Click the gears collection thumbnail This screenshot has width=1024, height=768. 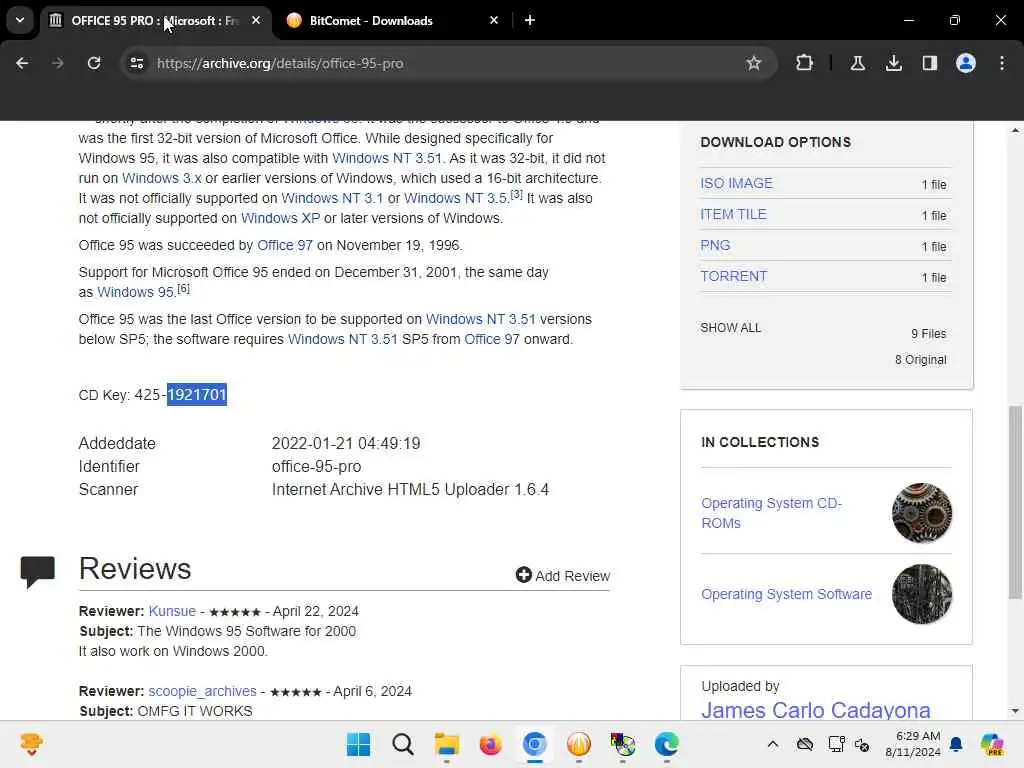point(921,513)
